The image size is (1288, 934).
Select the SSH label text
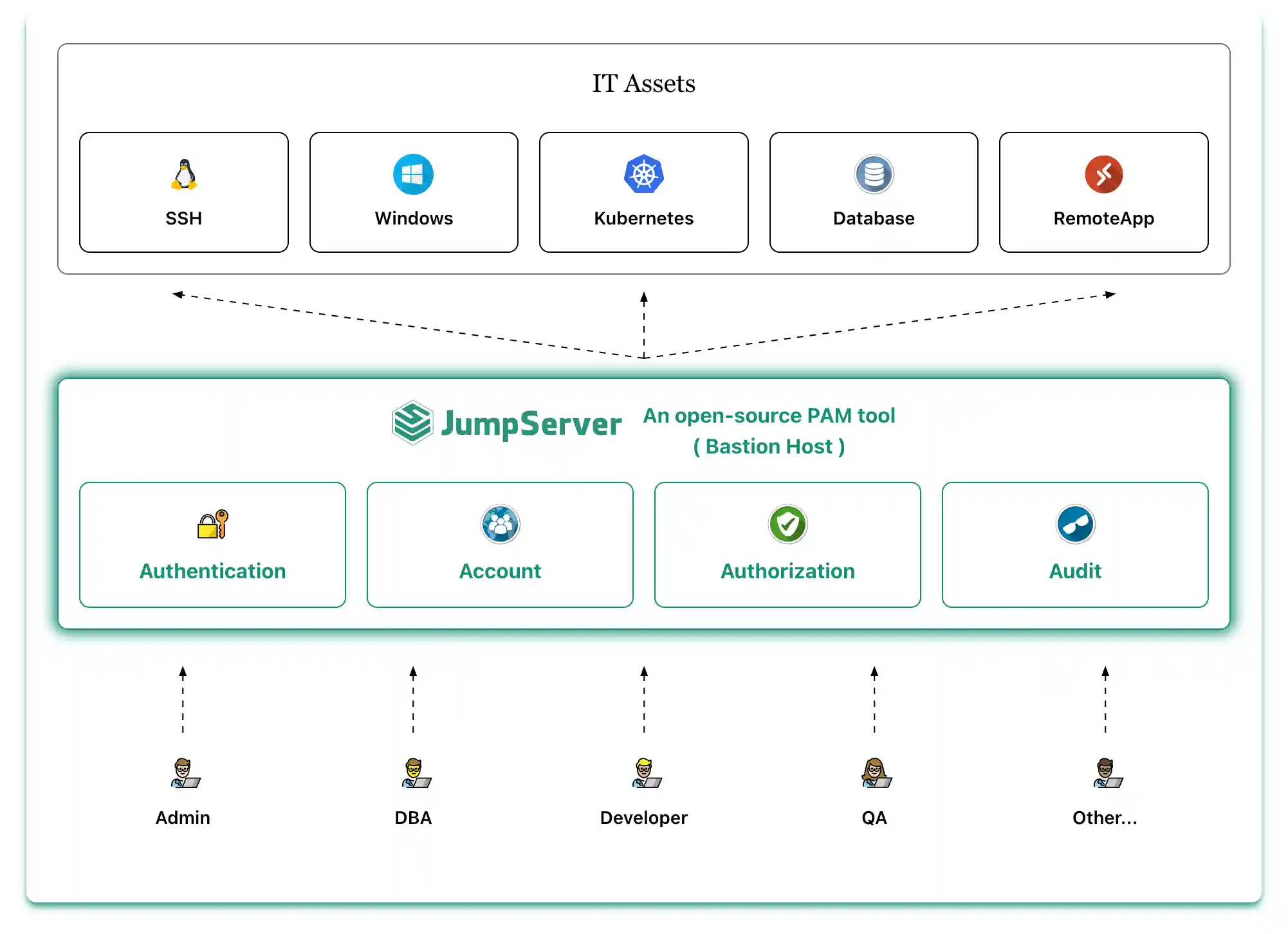pos(183,219)
